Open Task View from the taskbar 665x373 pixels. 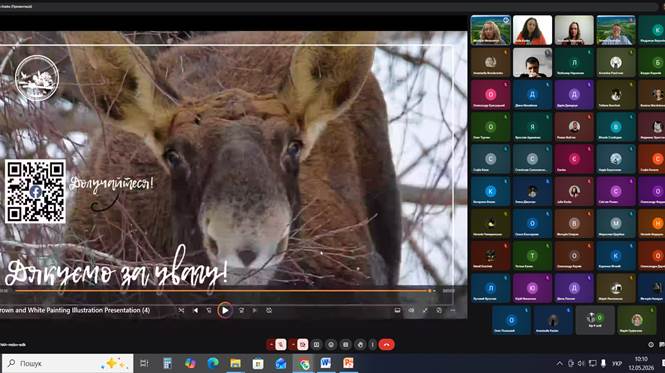pos(144,363)
